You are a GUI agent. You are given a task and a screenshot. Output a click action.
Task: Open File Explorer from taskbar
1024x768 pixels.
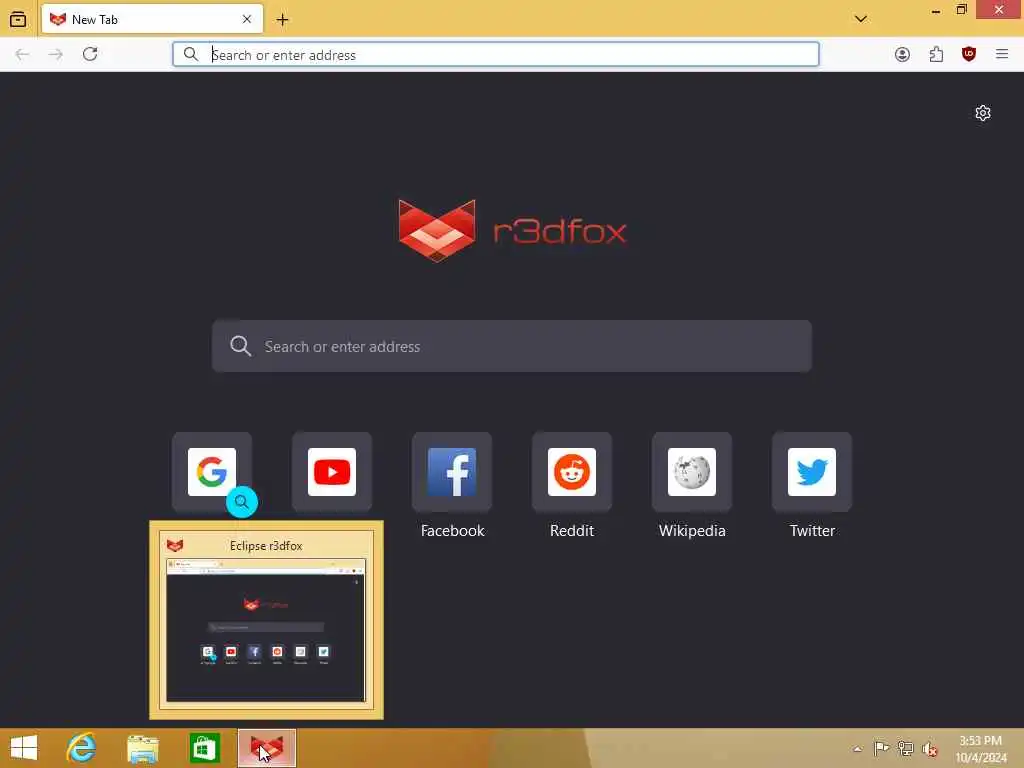[143, 748]
